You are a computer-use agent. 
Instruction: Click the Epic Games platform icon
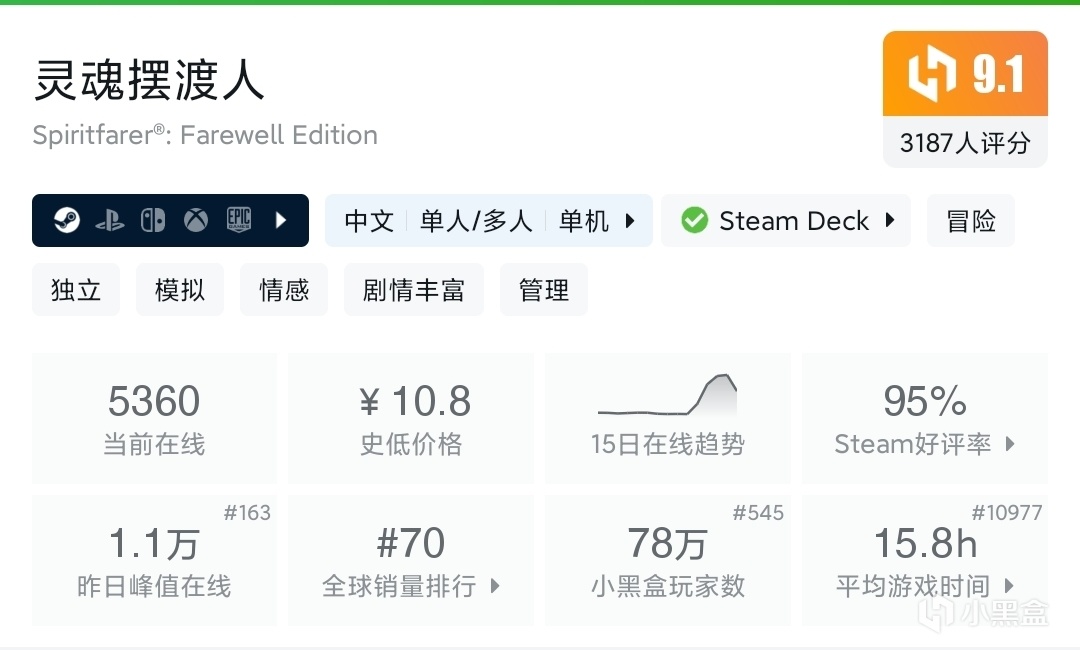[x=238, y=220]
